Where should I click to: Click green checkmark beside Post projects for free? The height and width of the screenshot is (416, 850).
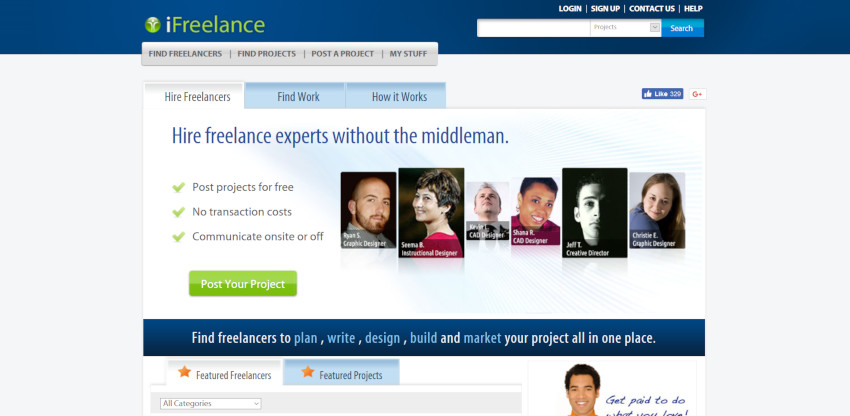[x=178, y=187]
